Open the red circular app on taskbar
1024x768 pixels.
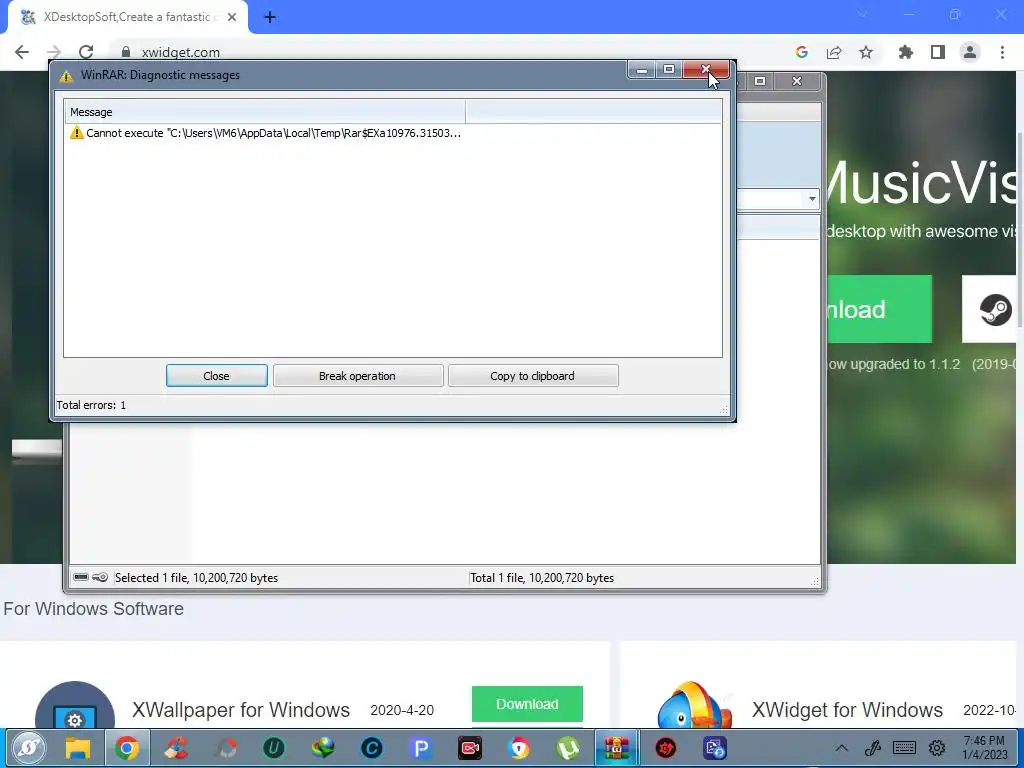coord(665,748)
